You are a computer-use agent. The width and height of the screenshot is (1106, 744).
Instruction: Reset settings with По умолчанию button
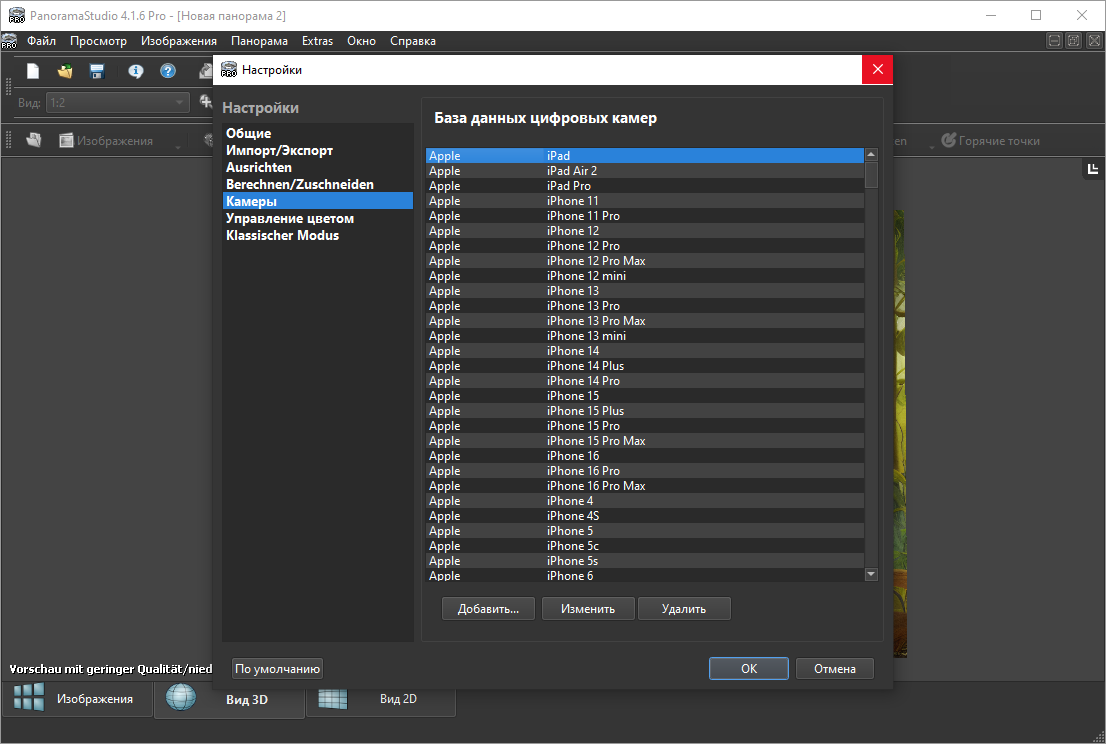pos(277,669)
